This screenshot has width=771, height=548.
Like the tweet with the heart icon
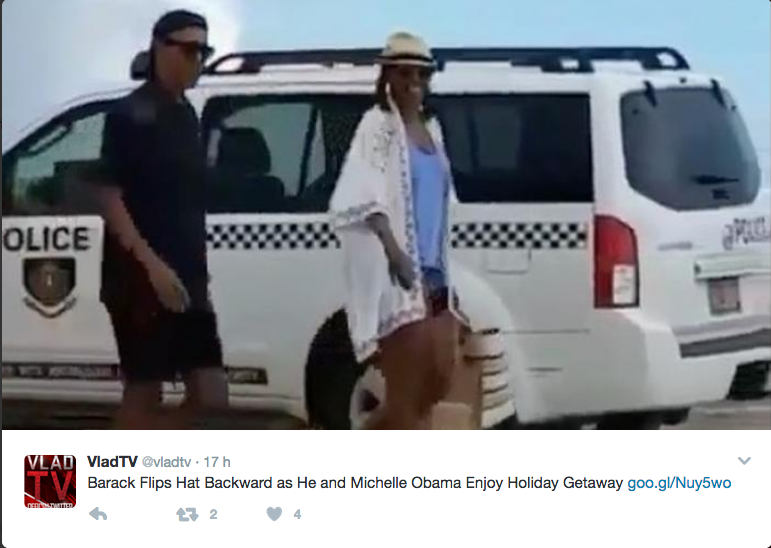274,514
